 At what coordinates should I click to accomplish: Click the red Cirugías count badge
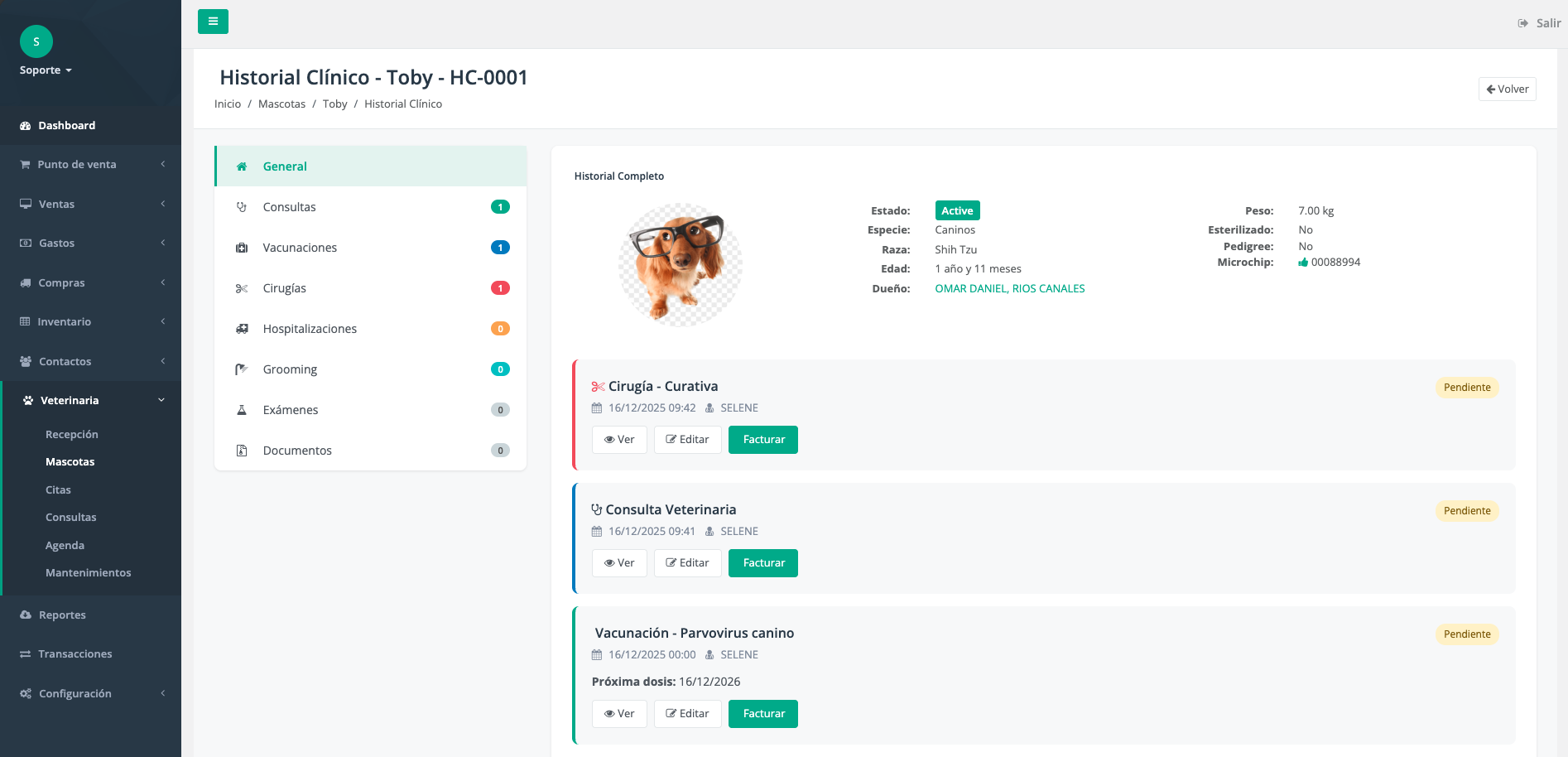tap(500, 288)
